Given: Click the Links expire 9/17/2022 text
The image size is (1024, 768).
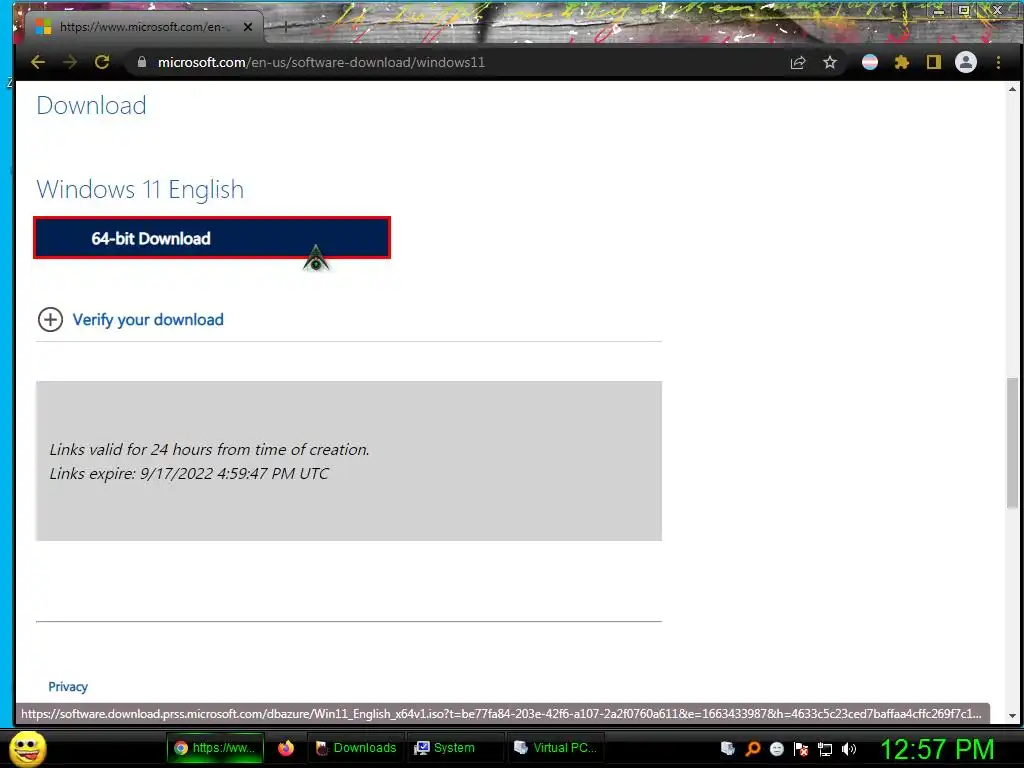Looking at the screenshot, I should (189, 473).
